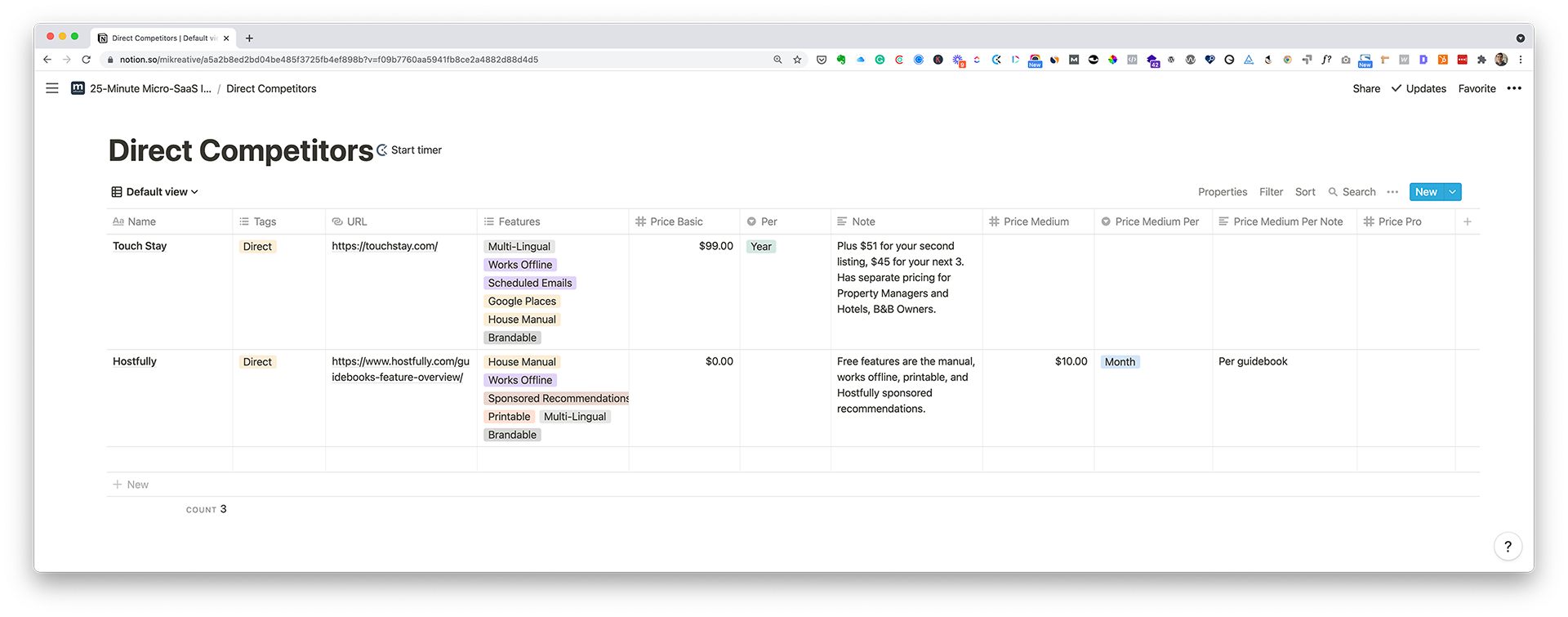Open the help question mark button

pyautogui.click(x=1508, y=547)
